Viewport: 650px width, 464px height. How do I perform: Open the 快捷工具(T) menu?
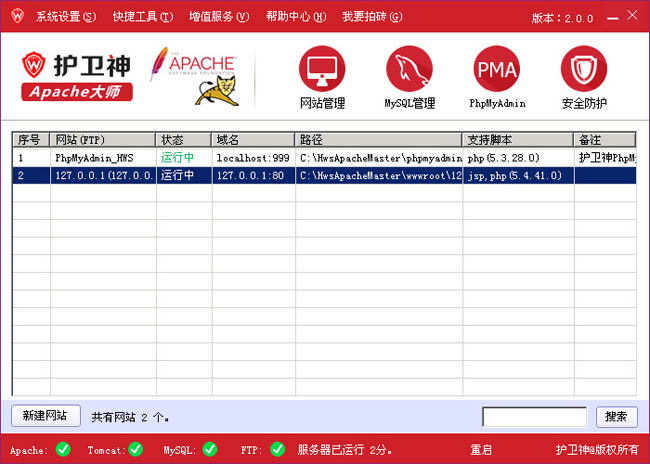pyautogui.click(x=143, y=17)
